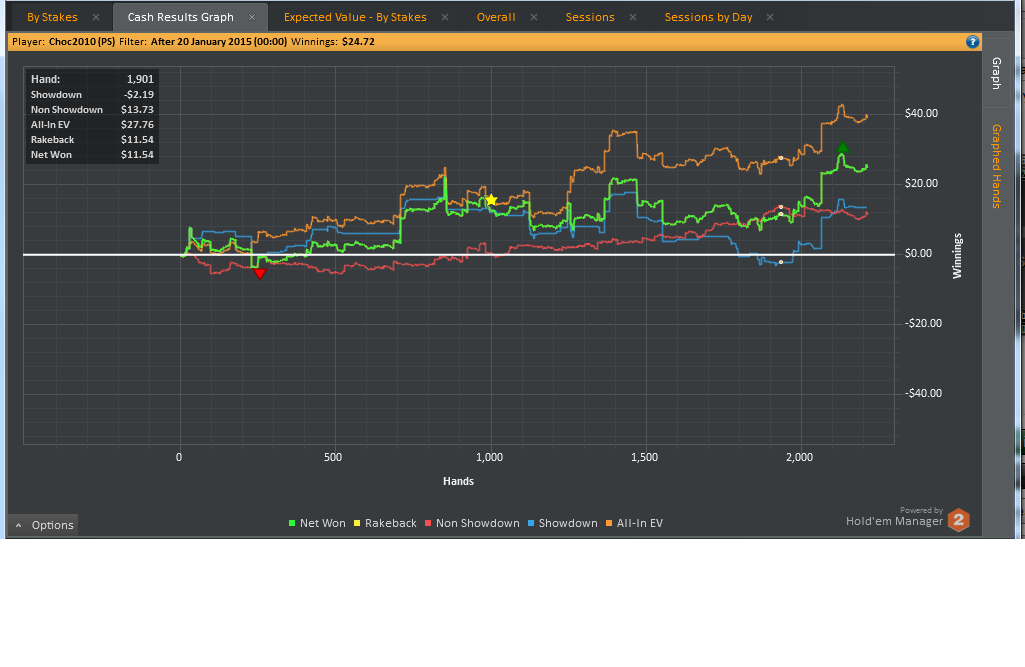Open the Graphed Hands side tab
1025x667 pixels.
click(x=996, y=166)
